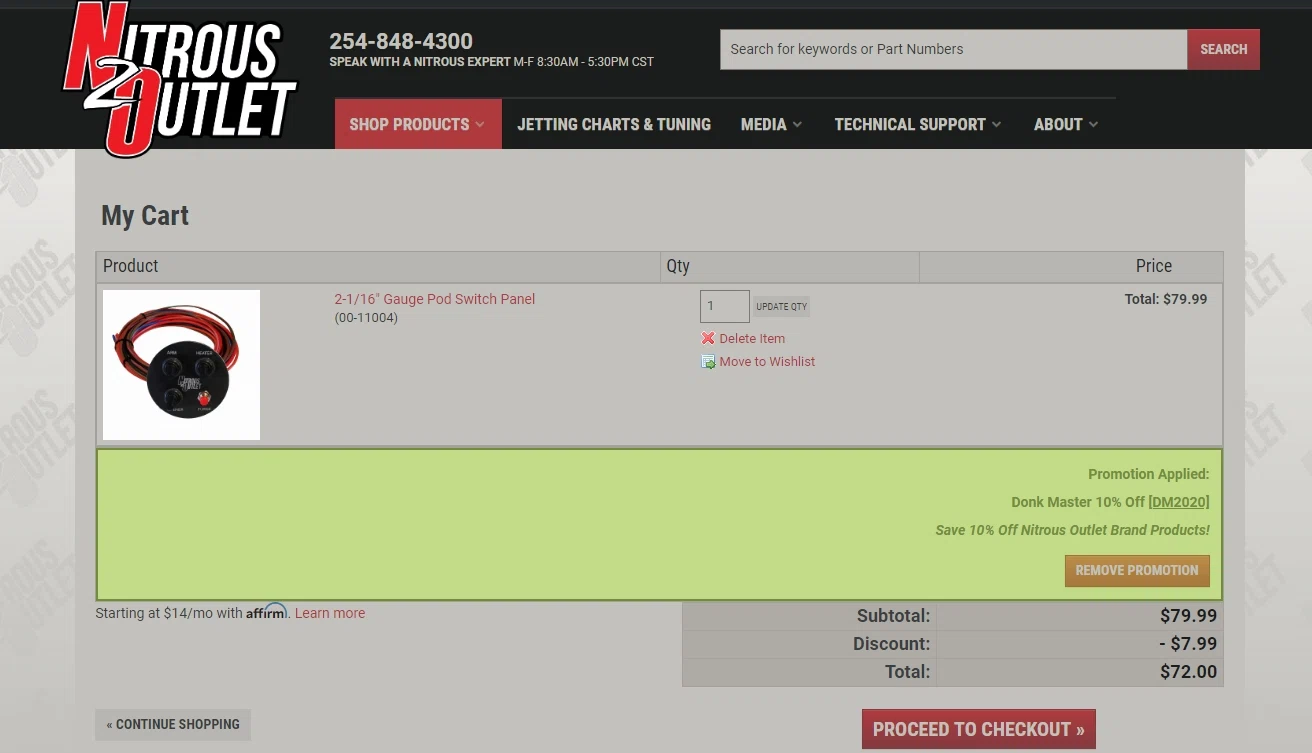Click the Affirm Learn more link

coord(330,613)
